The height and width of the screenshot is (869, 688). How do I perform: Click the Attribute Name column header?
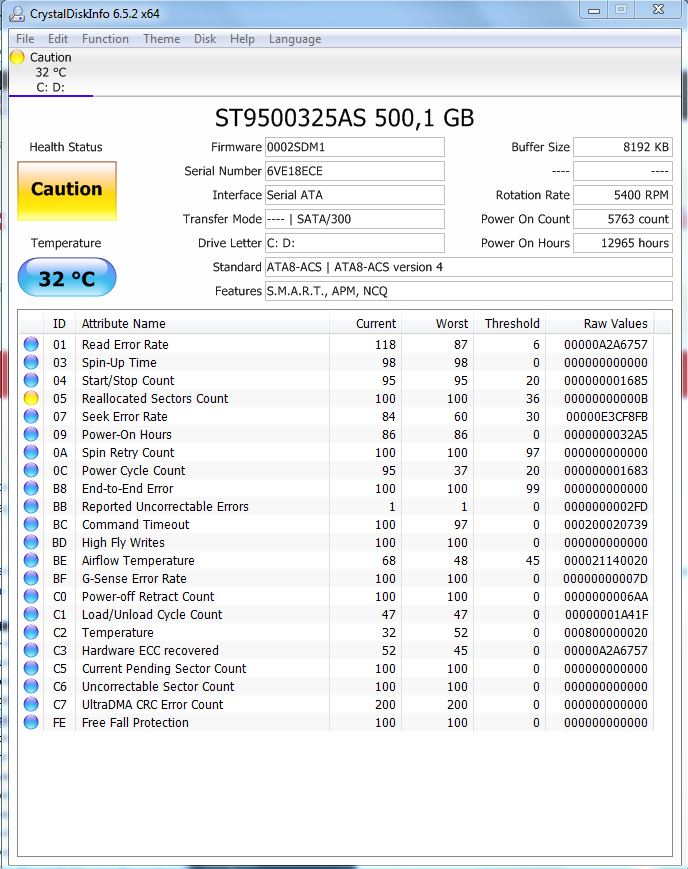[x=124, y=323]
